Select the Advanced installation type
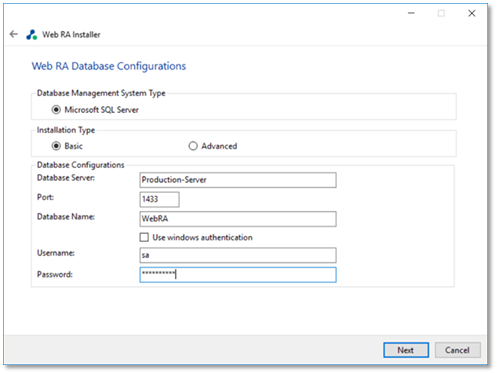This screenshot has height=374, width=497. (x=193, y=146)
